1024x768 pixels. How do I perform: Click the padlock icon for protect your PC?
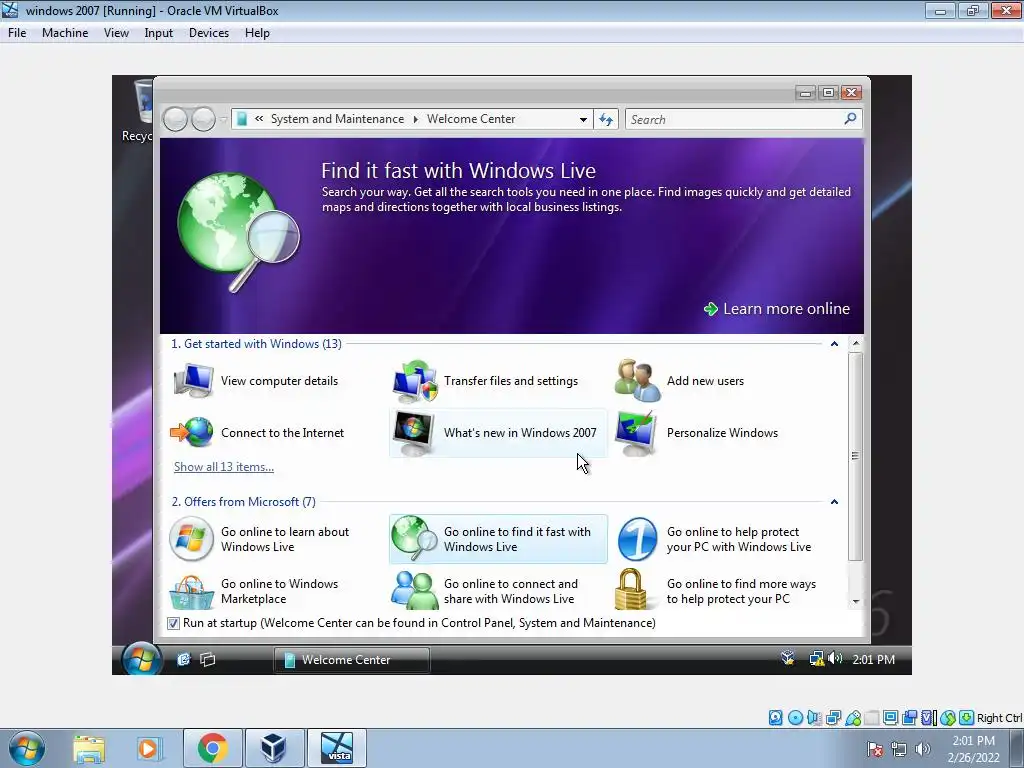(631, 590)
